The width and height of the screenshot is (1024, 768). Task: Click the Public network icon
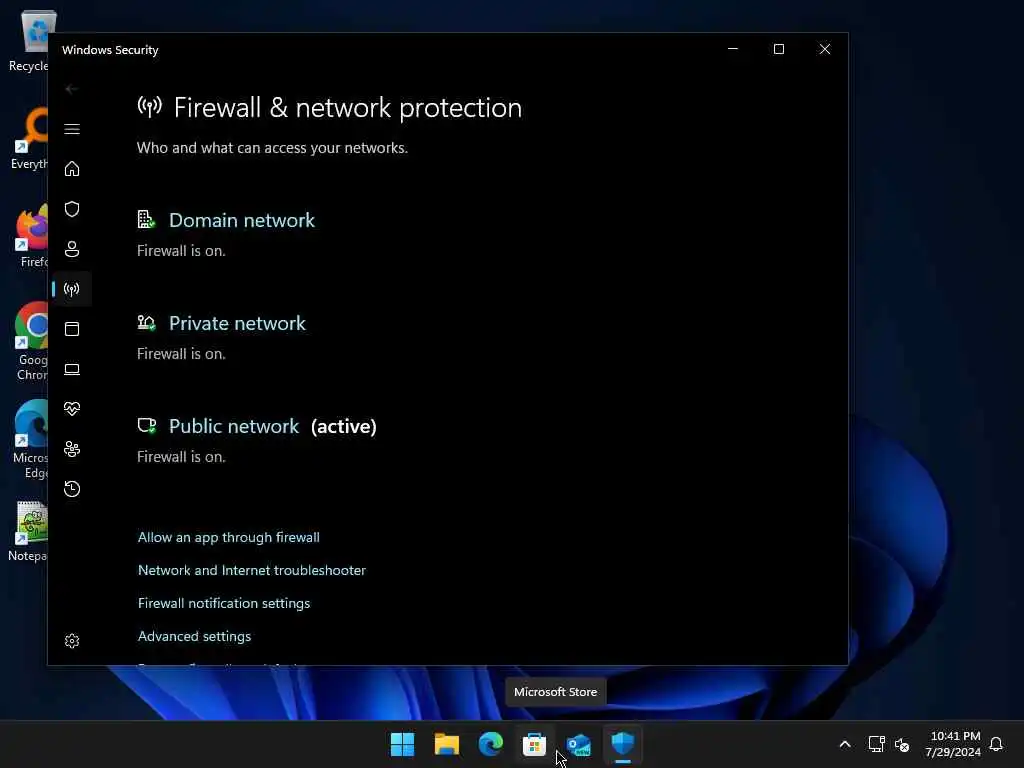[146, 426]
